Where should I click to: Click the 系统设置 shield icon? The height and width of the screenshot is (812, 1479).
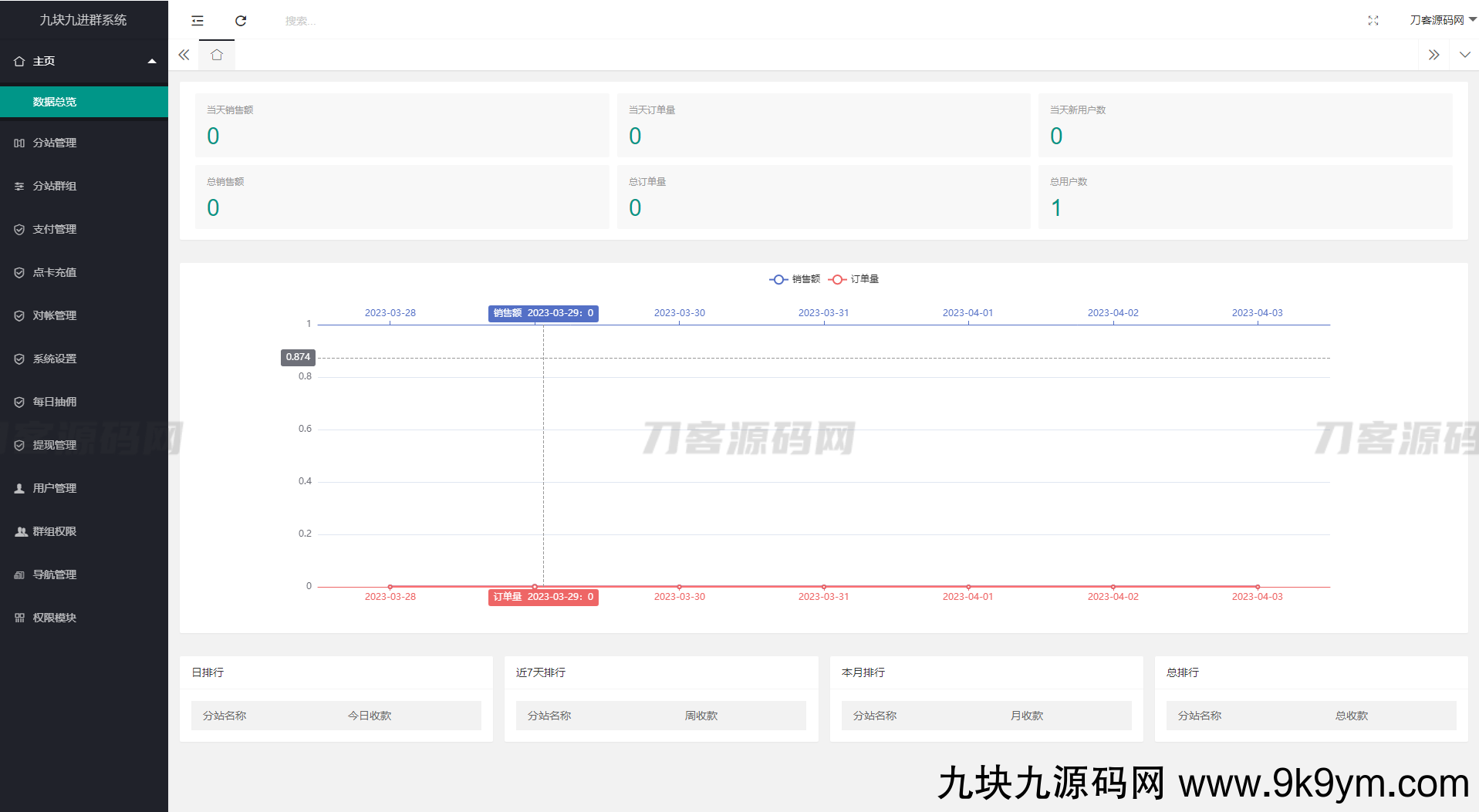[19, 359]
